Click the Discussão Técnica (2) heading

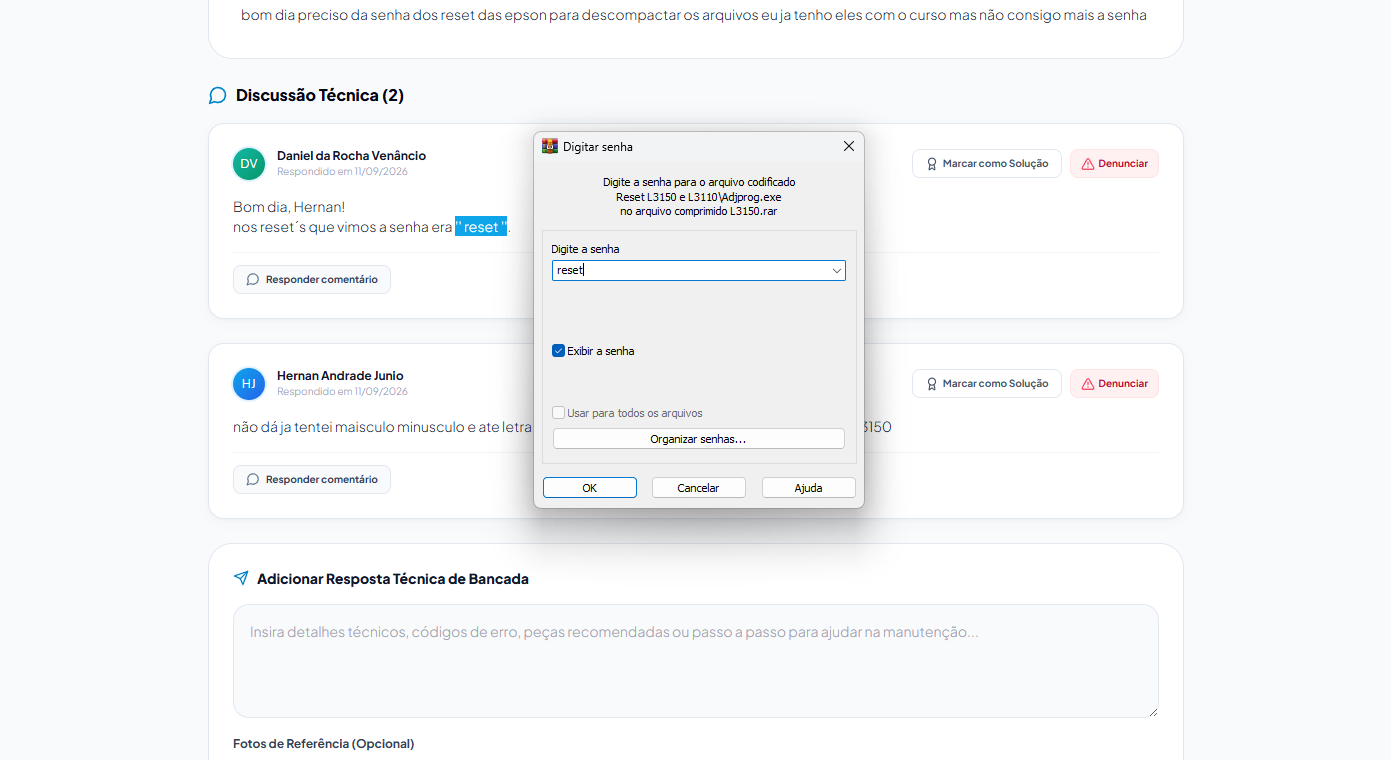[x=320, y=96]
